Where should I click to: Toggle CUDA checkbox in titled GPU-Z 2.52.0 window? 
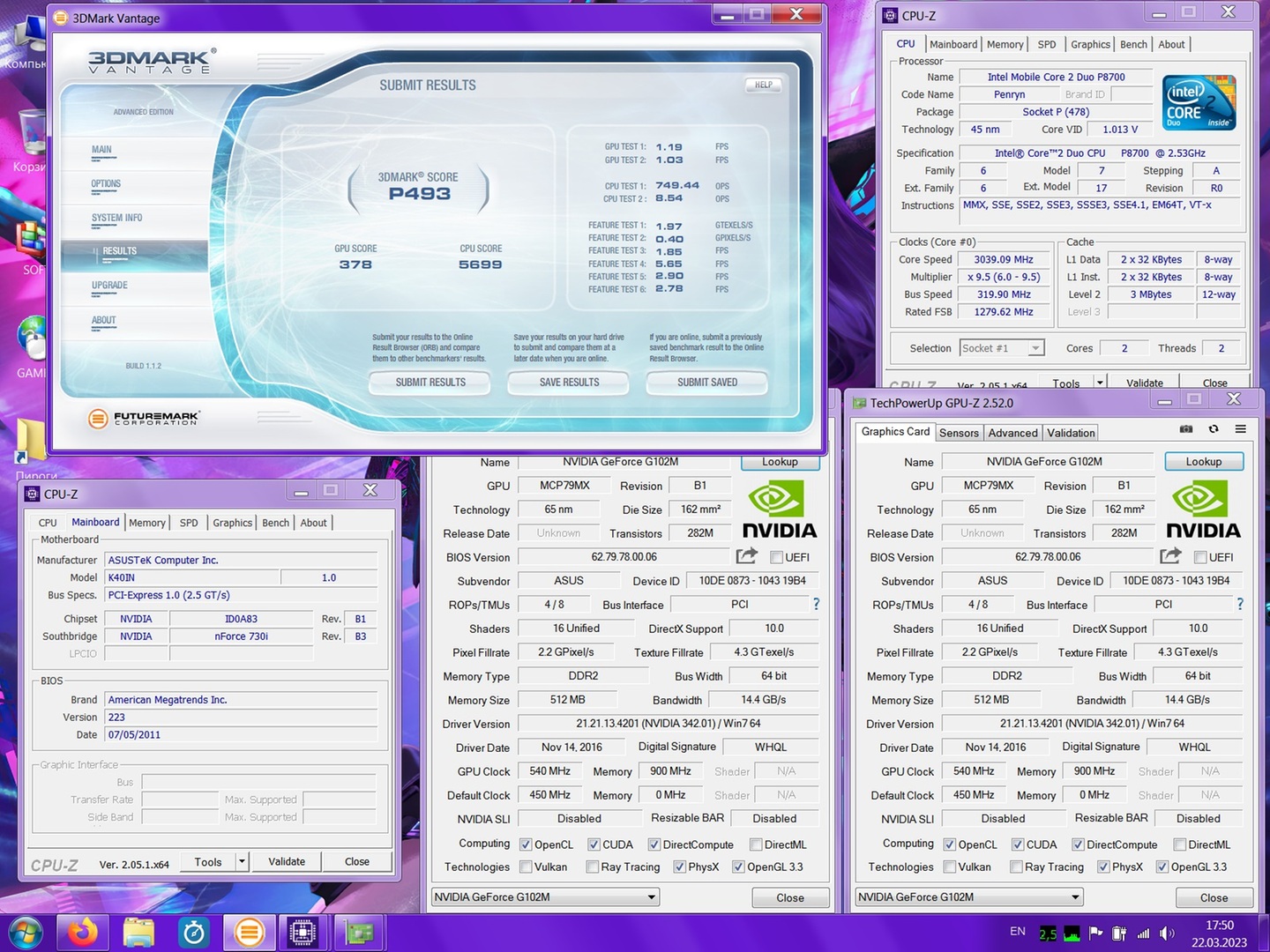[1018, 844]
